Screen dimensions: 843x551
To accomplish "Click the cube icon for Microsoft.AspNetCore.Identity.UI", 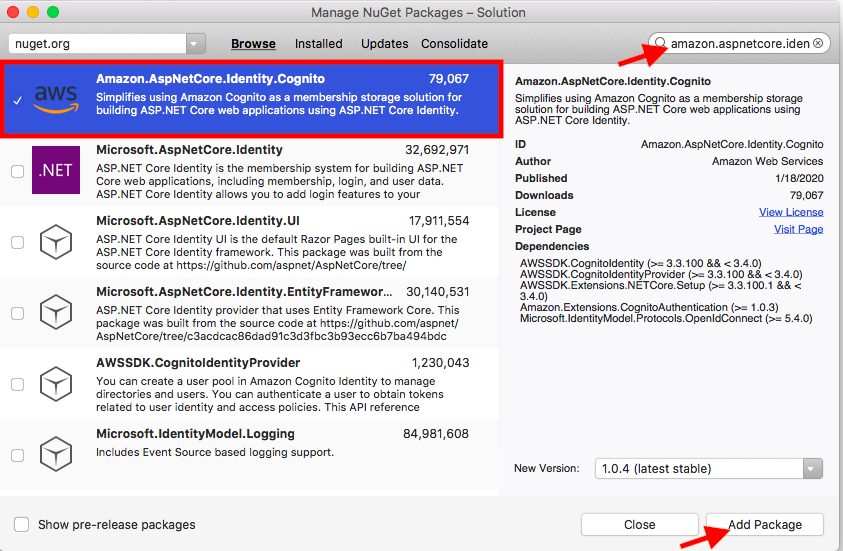I will click(56, 242).
